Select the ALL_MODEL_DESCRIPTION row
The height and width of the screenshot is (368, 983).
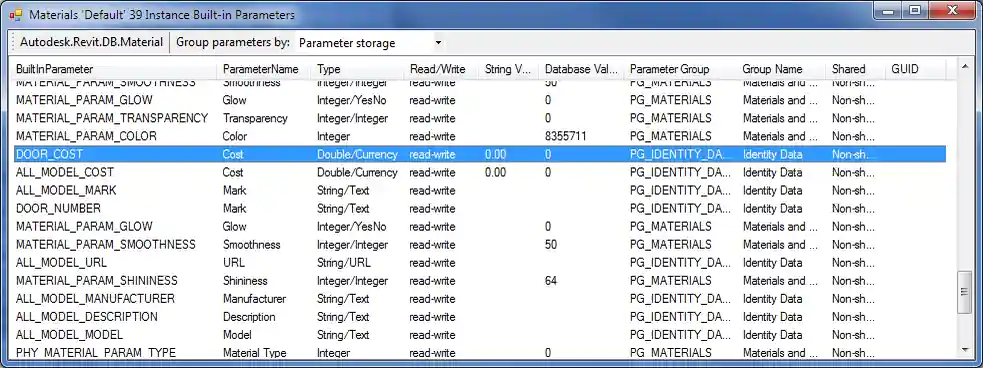(x=480, y=317)
